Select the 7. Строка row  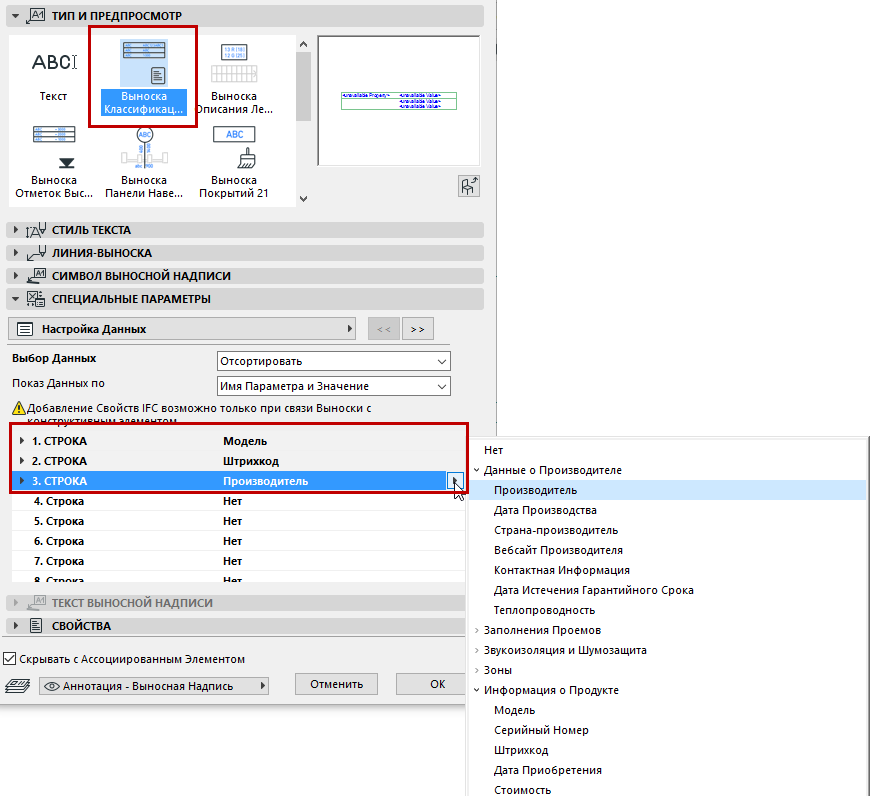click(x=238, y=561)
